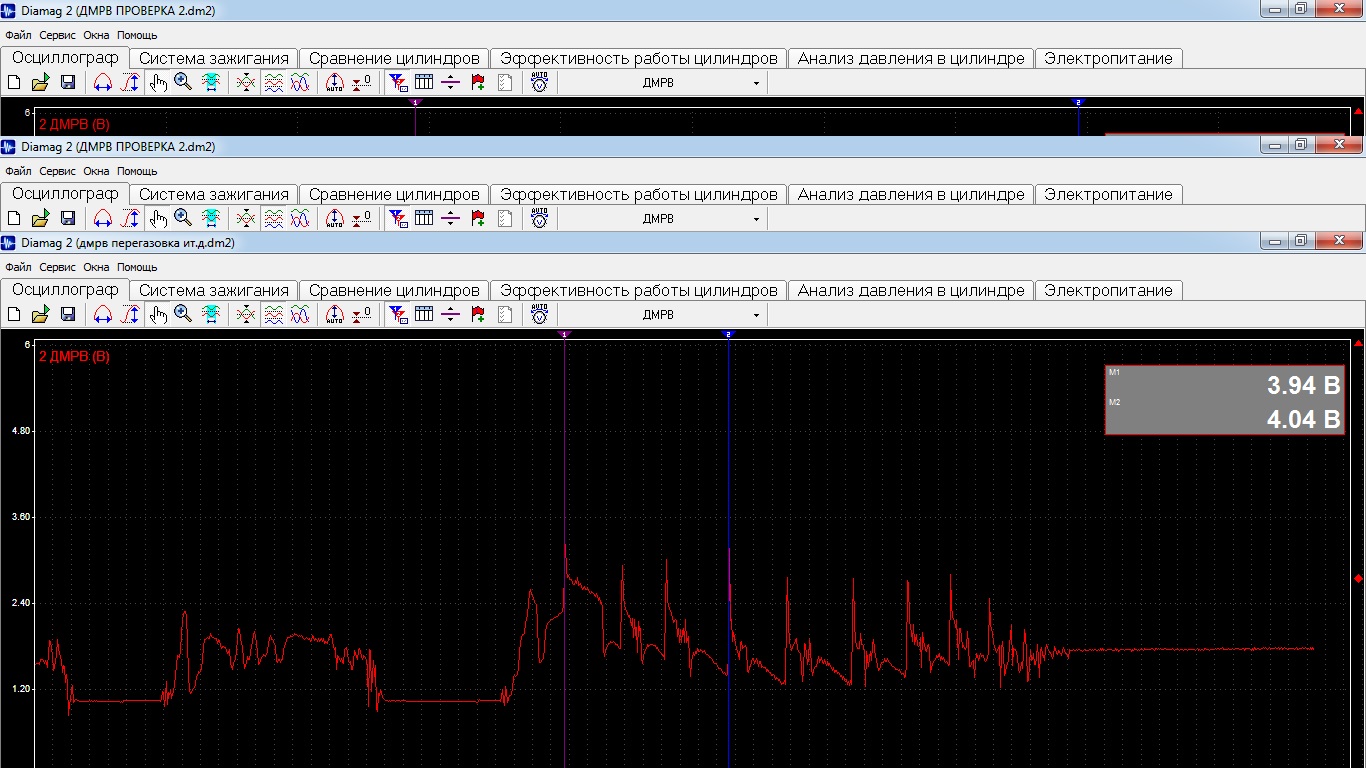Screen dimensions: 1366x768
Task: Switch to Сравнение цилиндров tab, перегазовка window
Action: pos(394,290)
